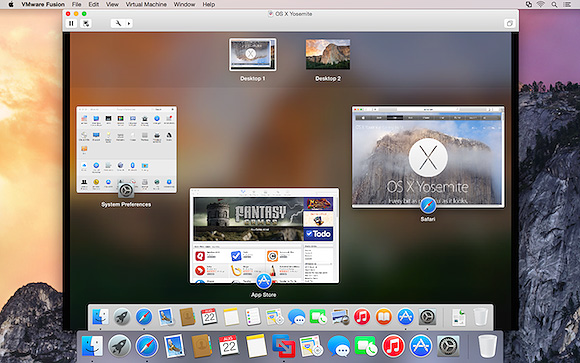Open iBooks in the guest VM Dock

384,317
